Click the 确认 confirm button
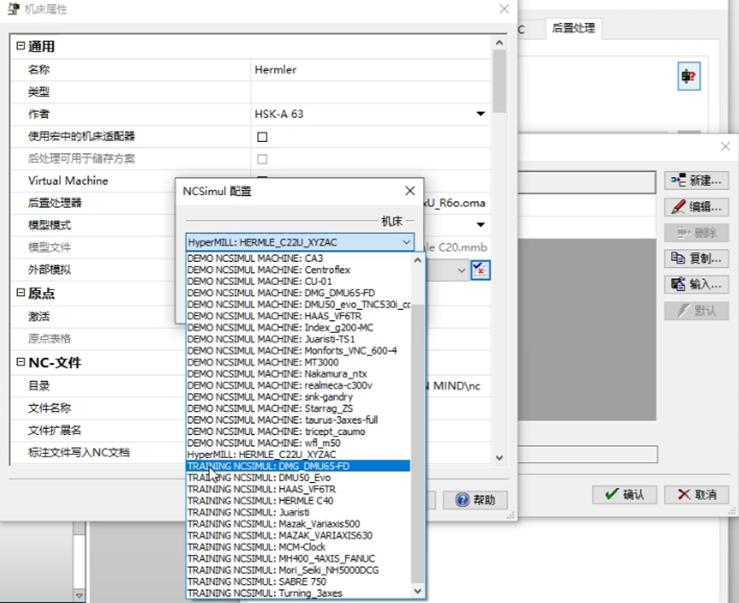Screen dimensions: 739x603 624,494
